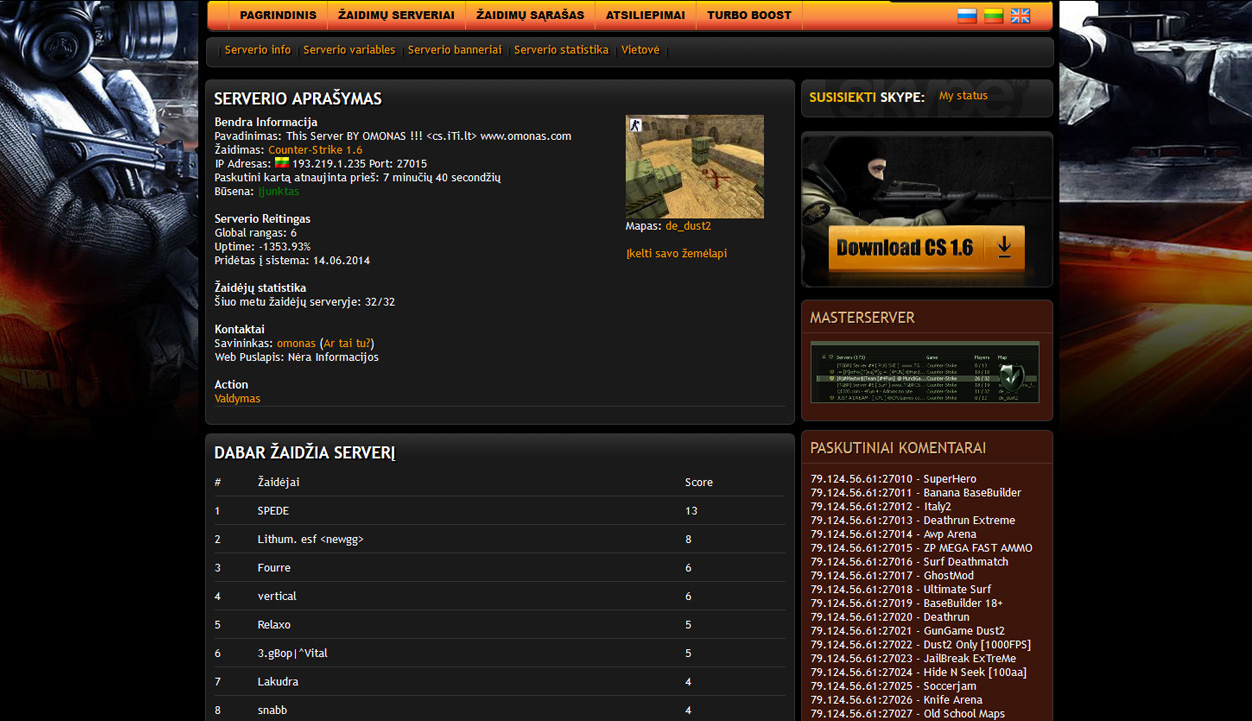Switch to the Serverio banneriai tab
The image size is (1252, 721).
[x=455, y=50]
